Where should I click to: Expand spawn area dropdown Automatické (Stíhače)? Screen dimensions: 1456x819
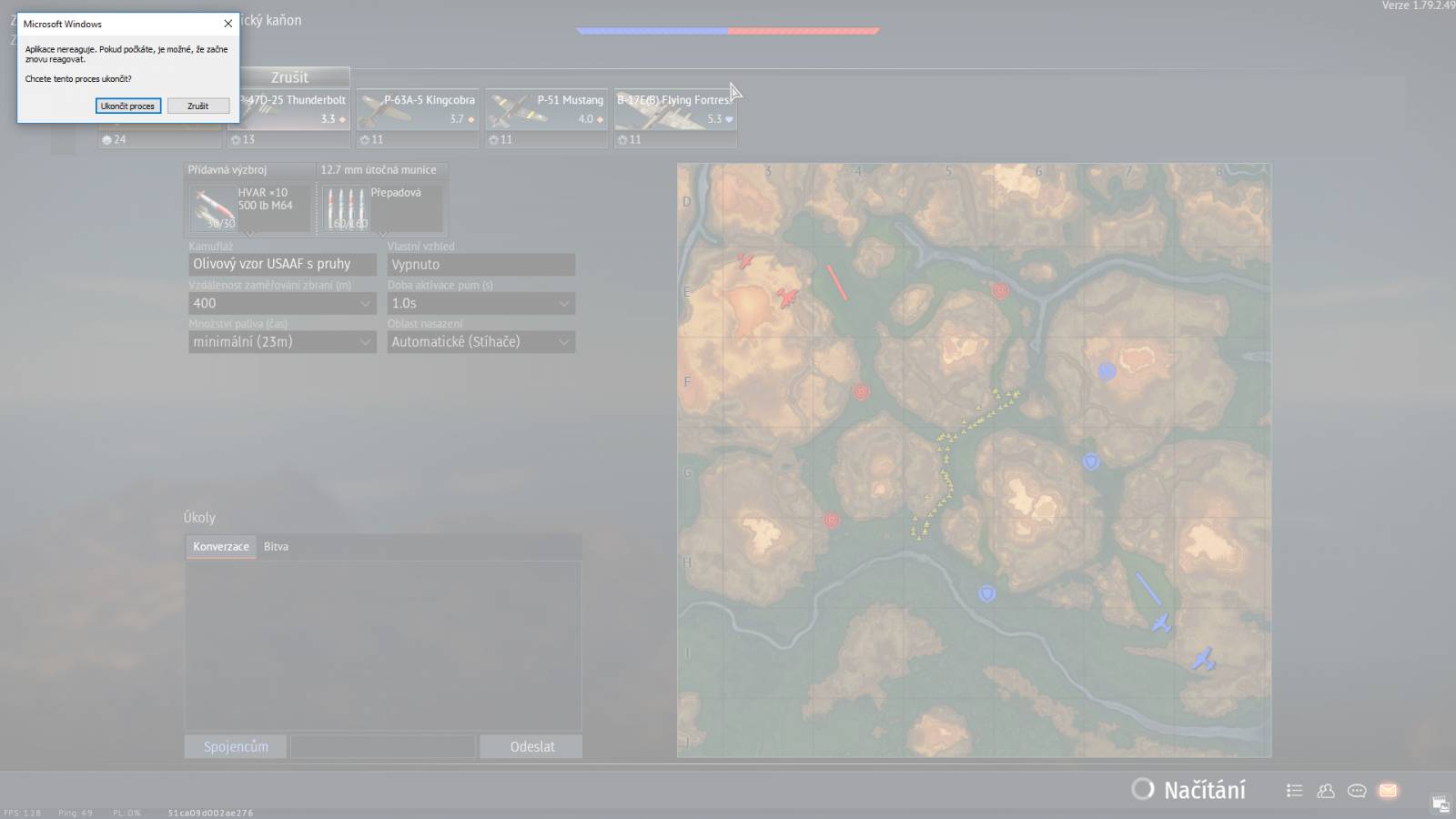click(481, 341)
